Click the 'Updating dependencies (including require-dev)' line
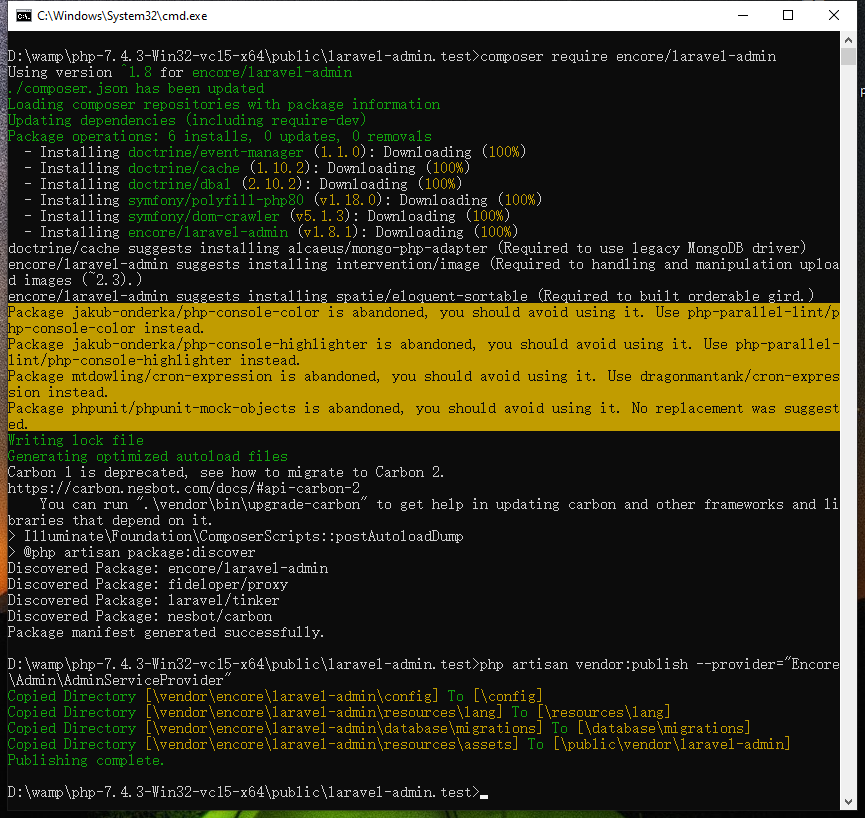This screenshot has width=865, height=818. tap(187, 120)
